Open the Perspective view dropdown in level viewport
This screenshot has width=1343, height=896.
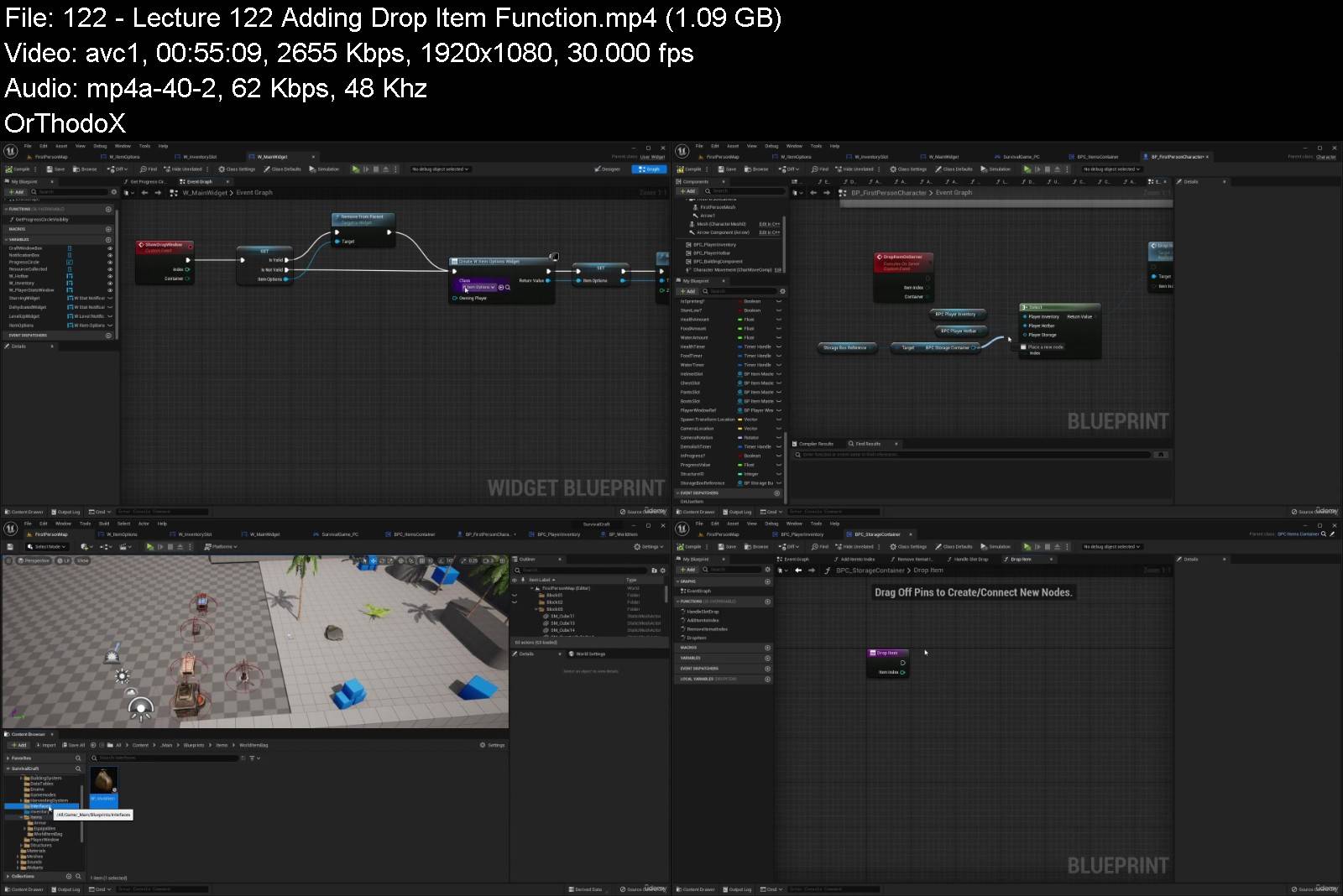[35, 560]
